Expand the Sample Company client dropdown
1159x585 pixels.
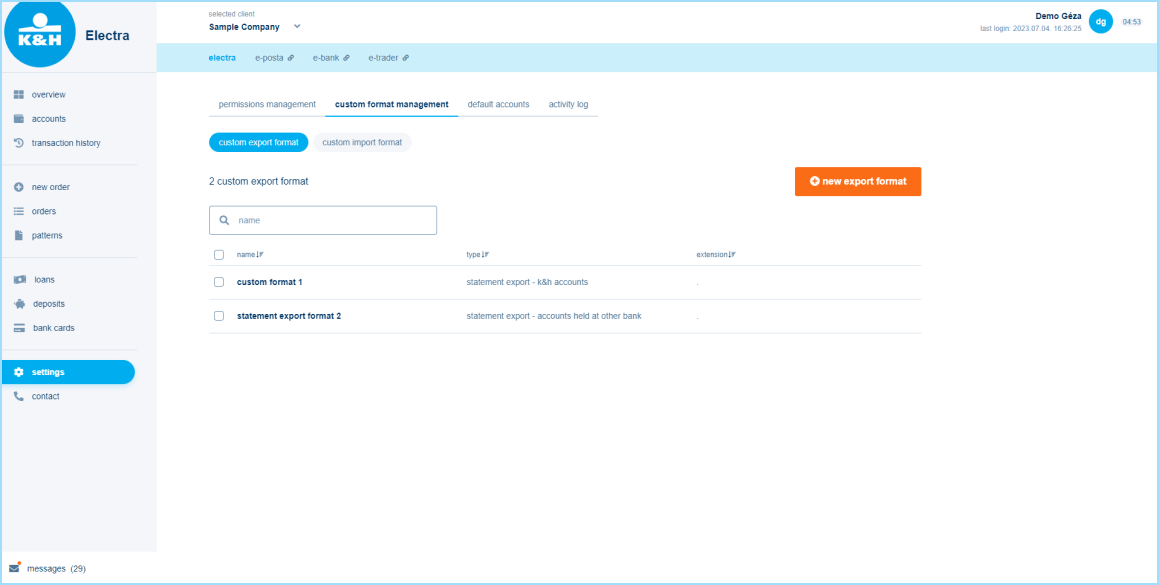pos(297,27)
